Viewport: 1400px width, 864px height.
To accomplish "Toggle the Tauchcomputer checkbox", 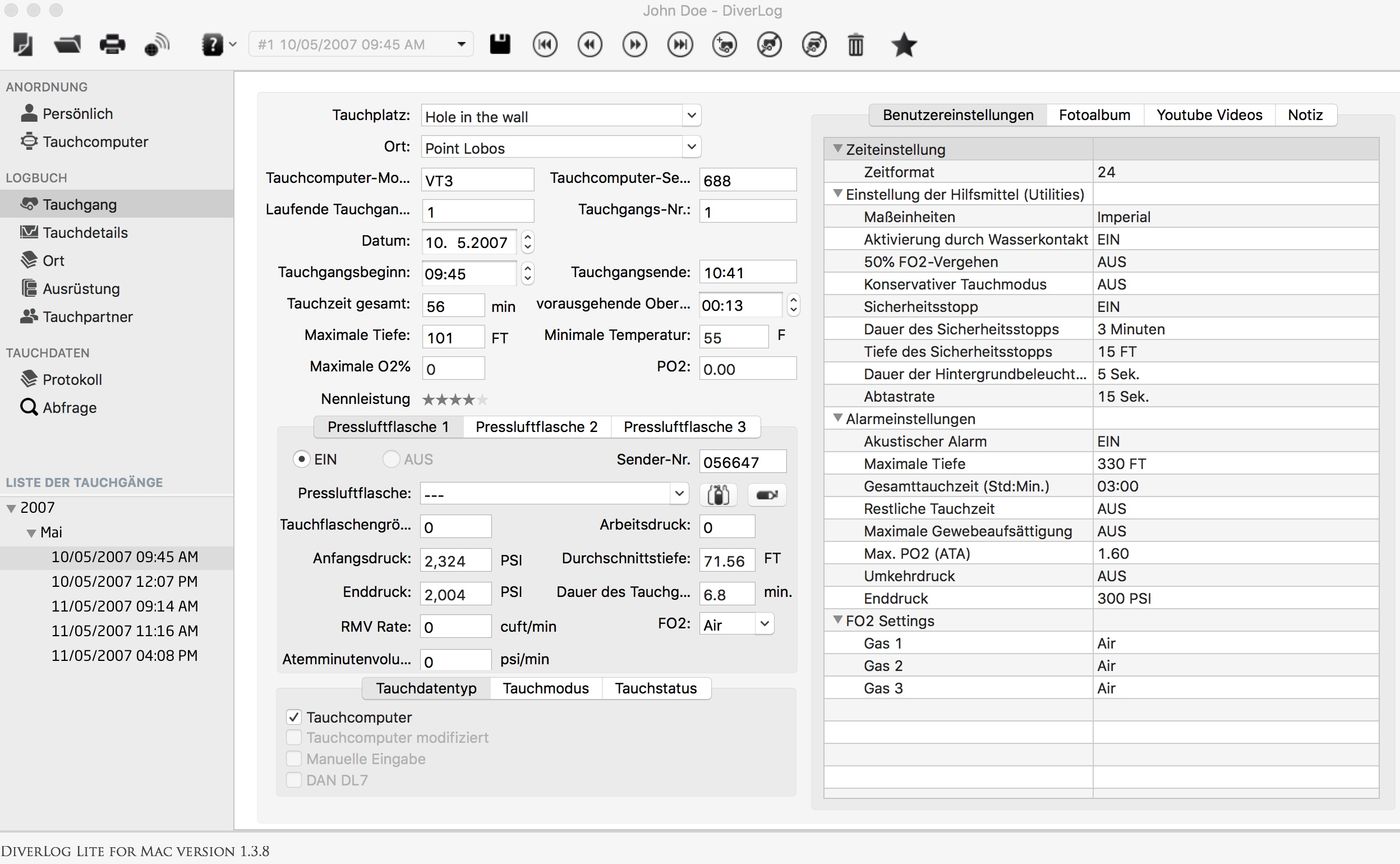I will (294, 717).
